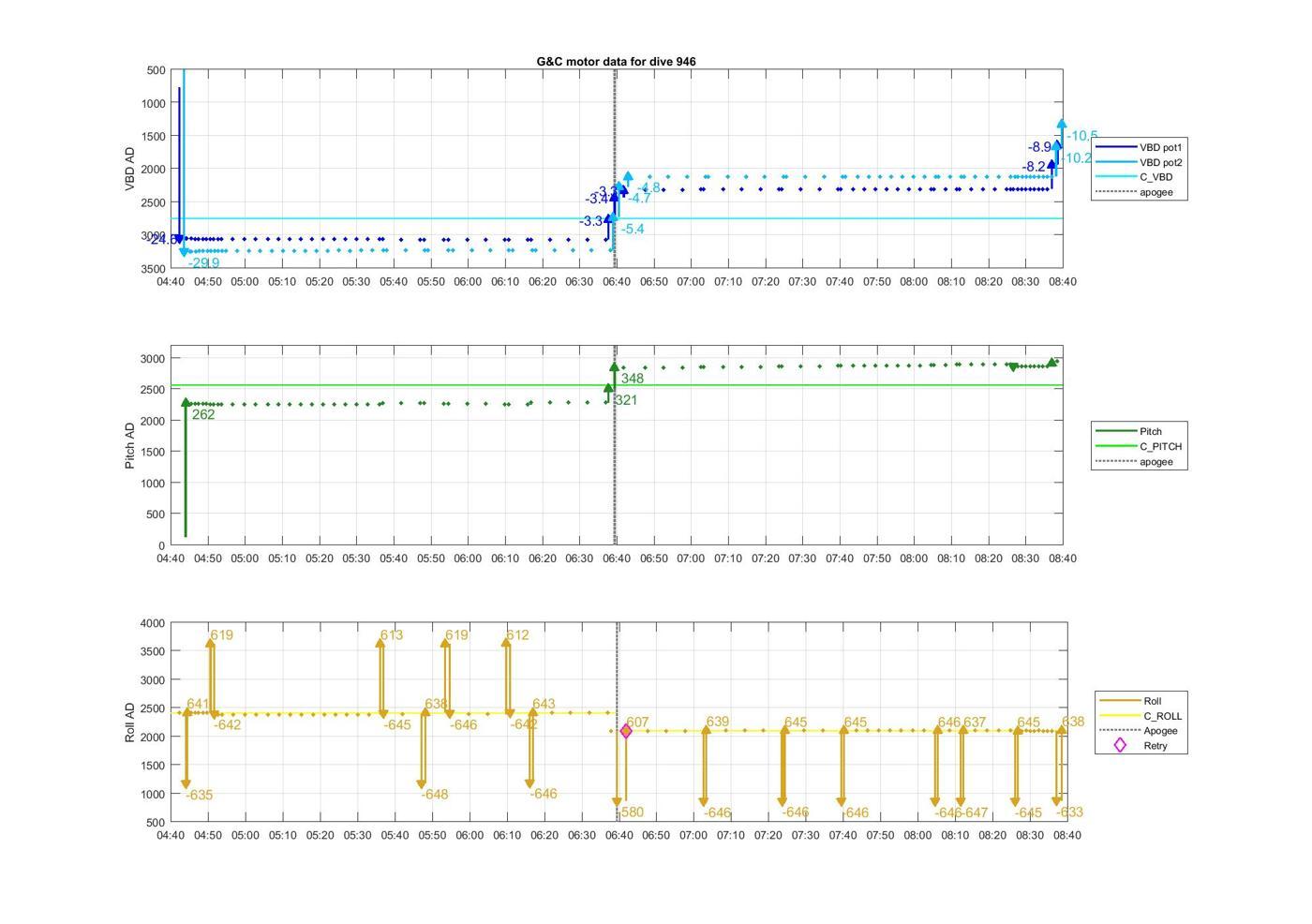Click the '-647' roll data label
1312x924 pixels.
pos(975,812)
